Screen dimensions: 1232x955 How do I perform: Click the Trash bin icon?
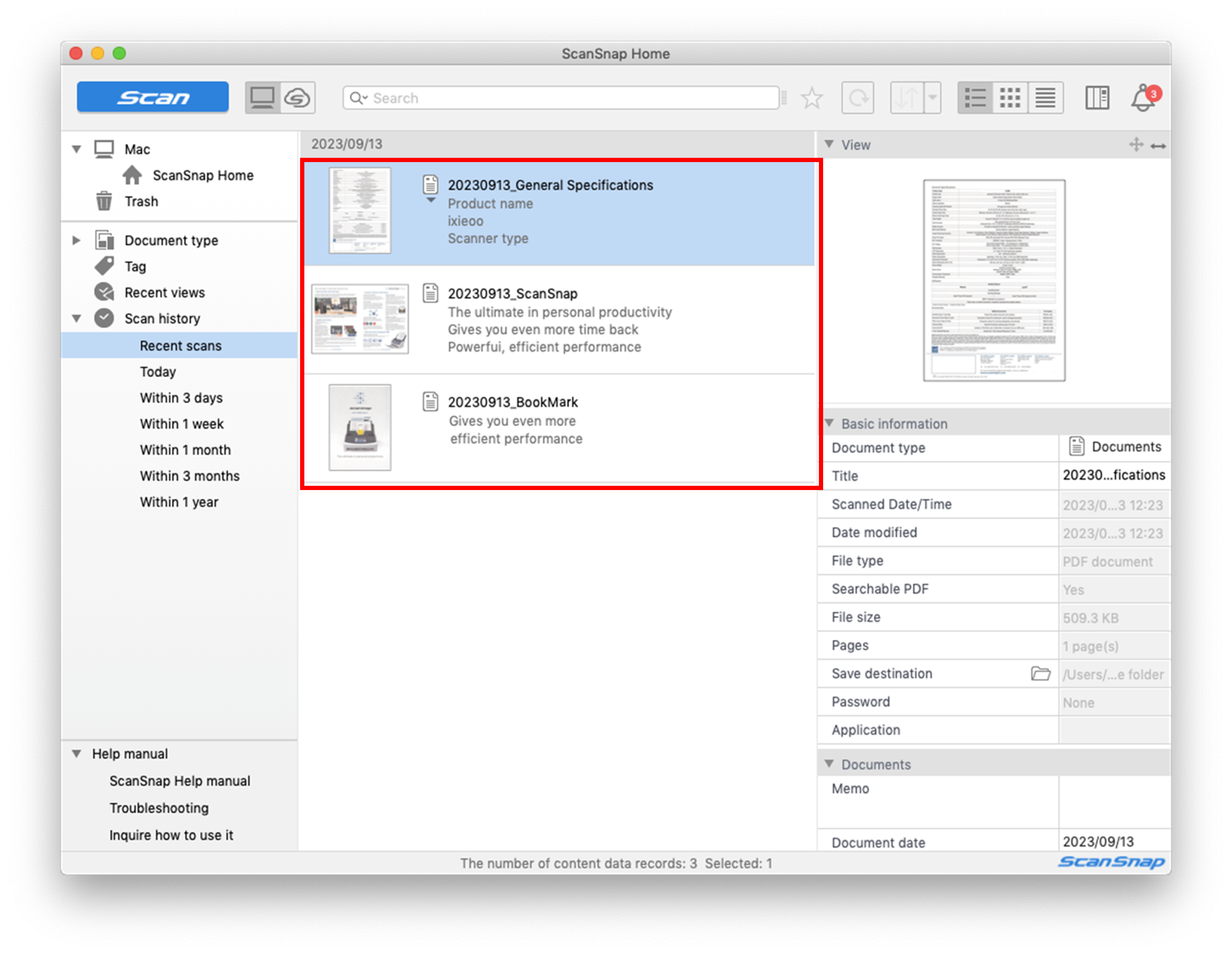(104, 201)
